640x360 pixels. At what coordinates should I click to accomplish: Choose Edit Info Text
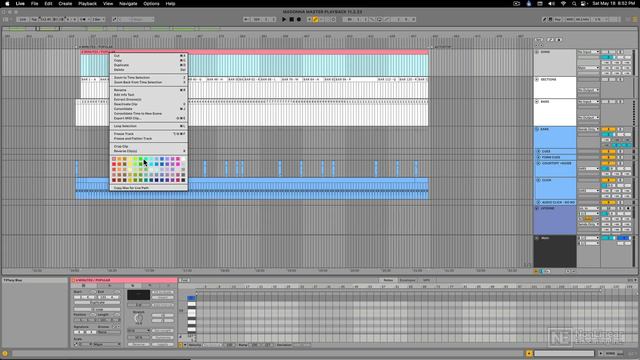149,95
